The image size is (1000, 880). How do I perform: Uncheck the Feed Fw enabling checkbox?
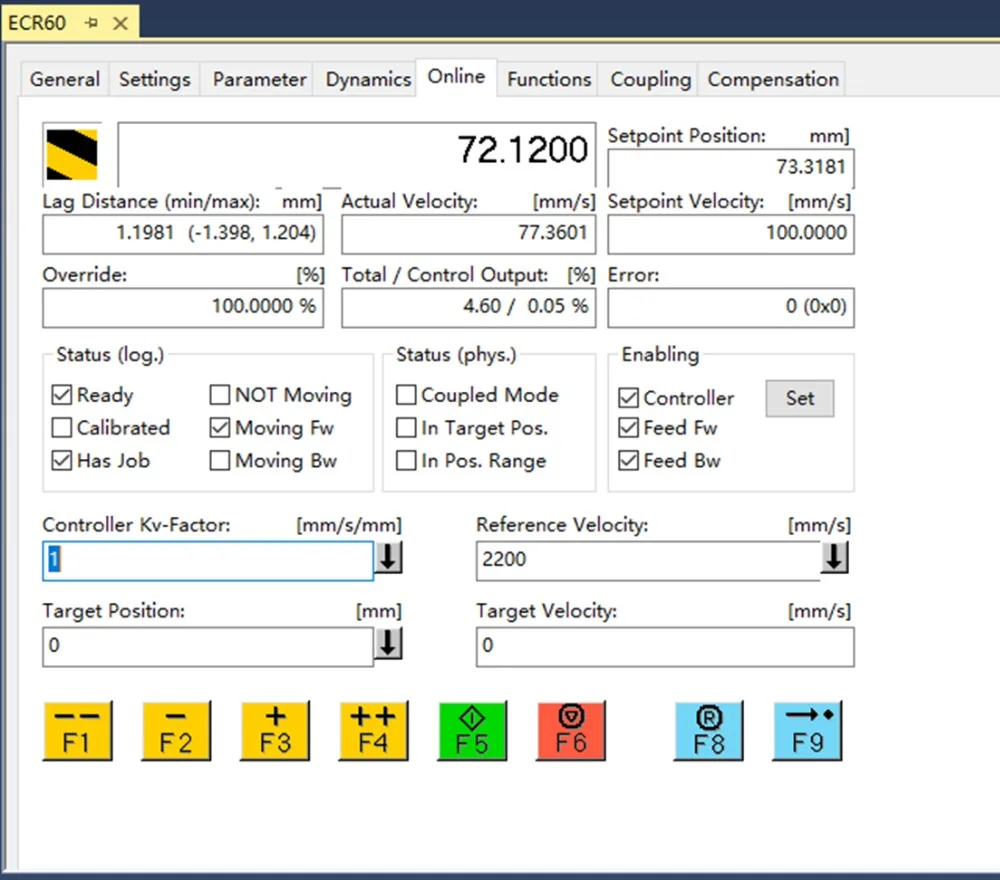(629, 428)
